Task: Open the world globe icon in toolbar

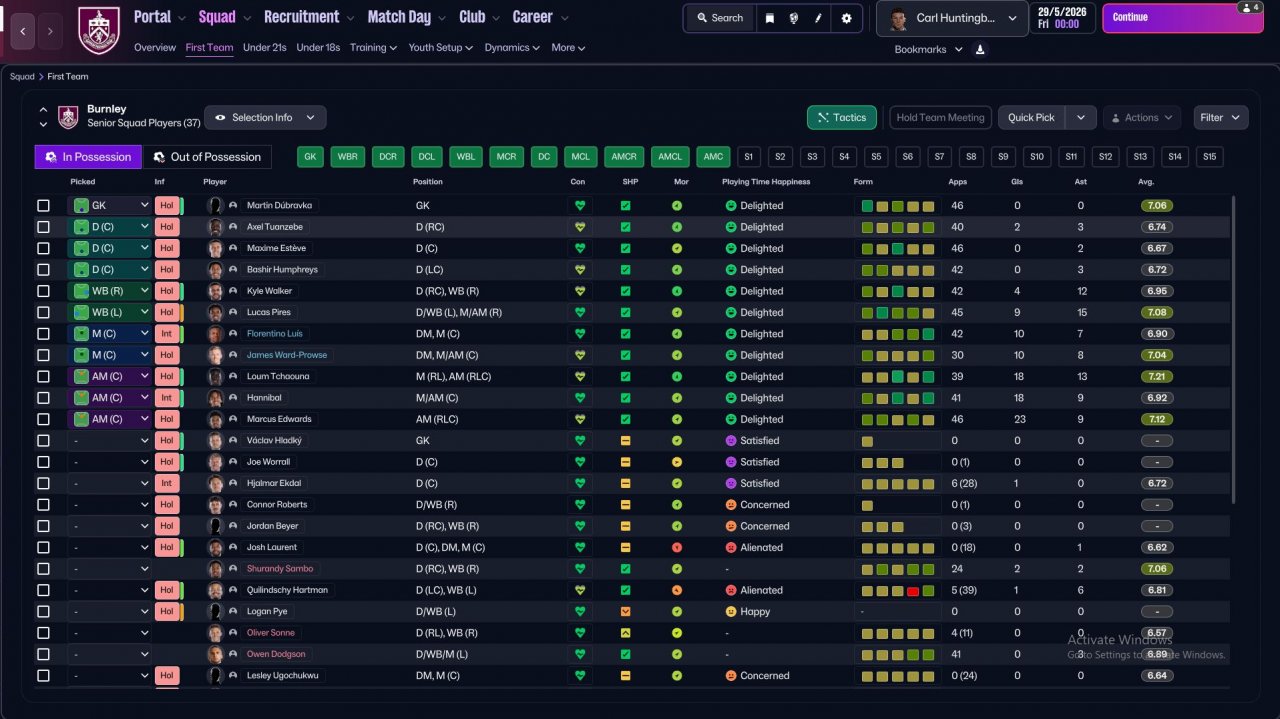Action: tap(793, 18)
